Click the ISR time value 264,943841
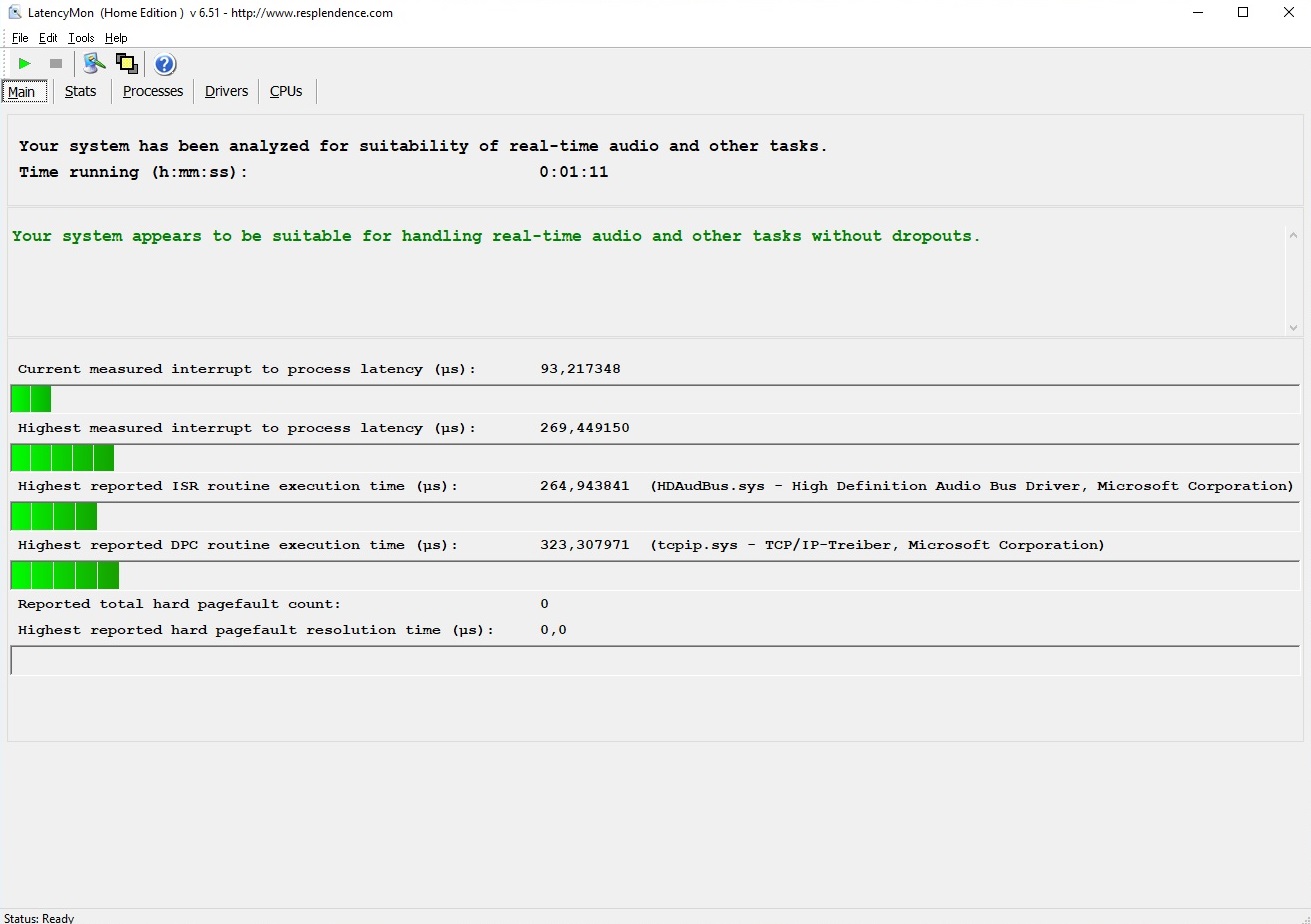 585,486
